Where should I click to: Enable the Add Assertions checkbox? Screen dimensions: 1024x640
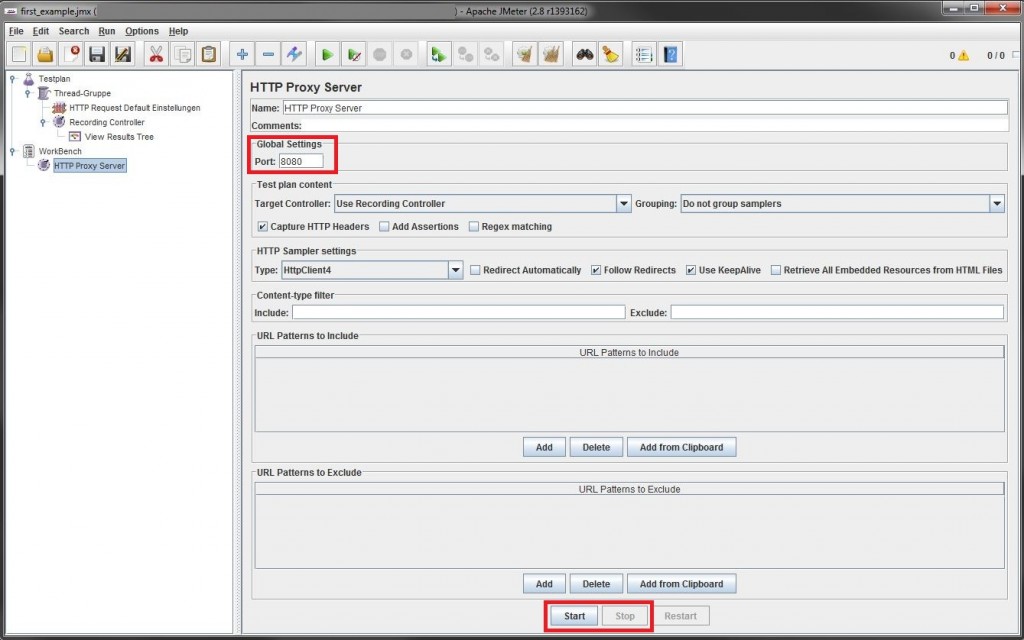click(384, 227)
